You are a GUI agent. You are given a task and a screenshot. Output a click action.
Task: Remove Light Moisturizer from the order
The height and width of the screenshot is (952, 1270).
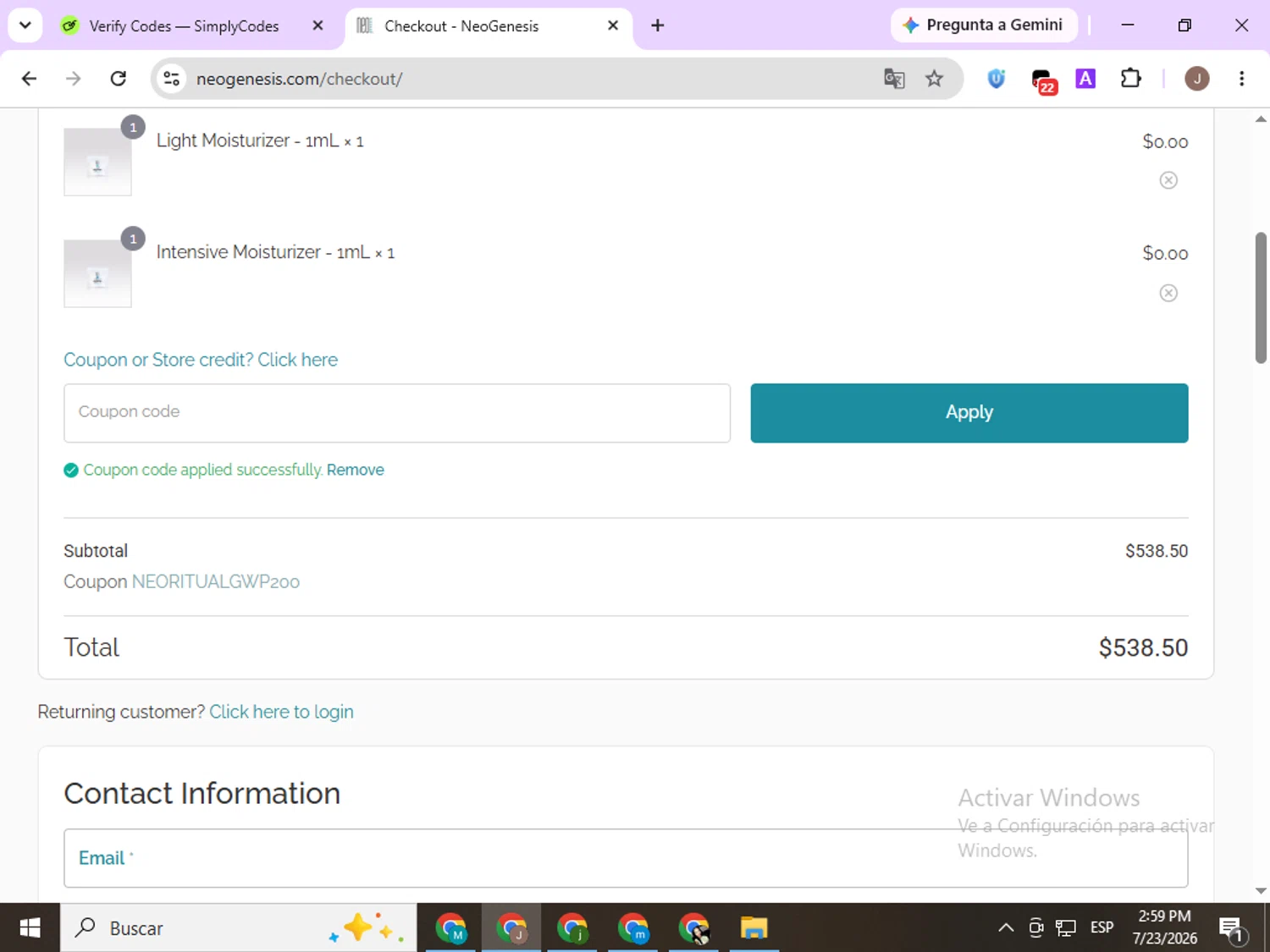coord(1168,180)
